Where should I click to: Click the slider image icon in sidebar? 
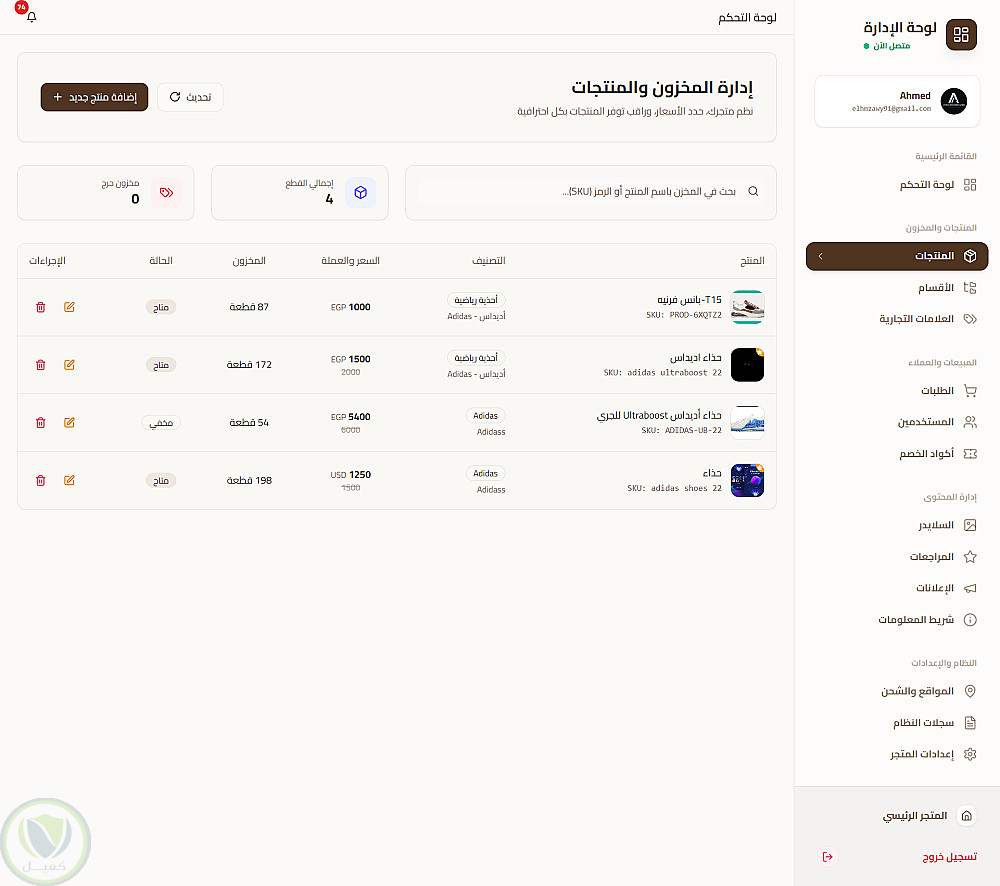(x=970, y=525)
